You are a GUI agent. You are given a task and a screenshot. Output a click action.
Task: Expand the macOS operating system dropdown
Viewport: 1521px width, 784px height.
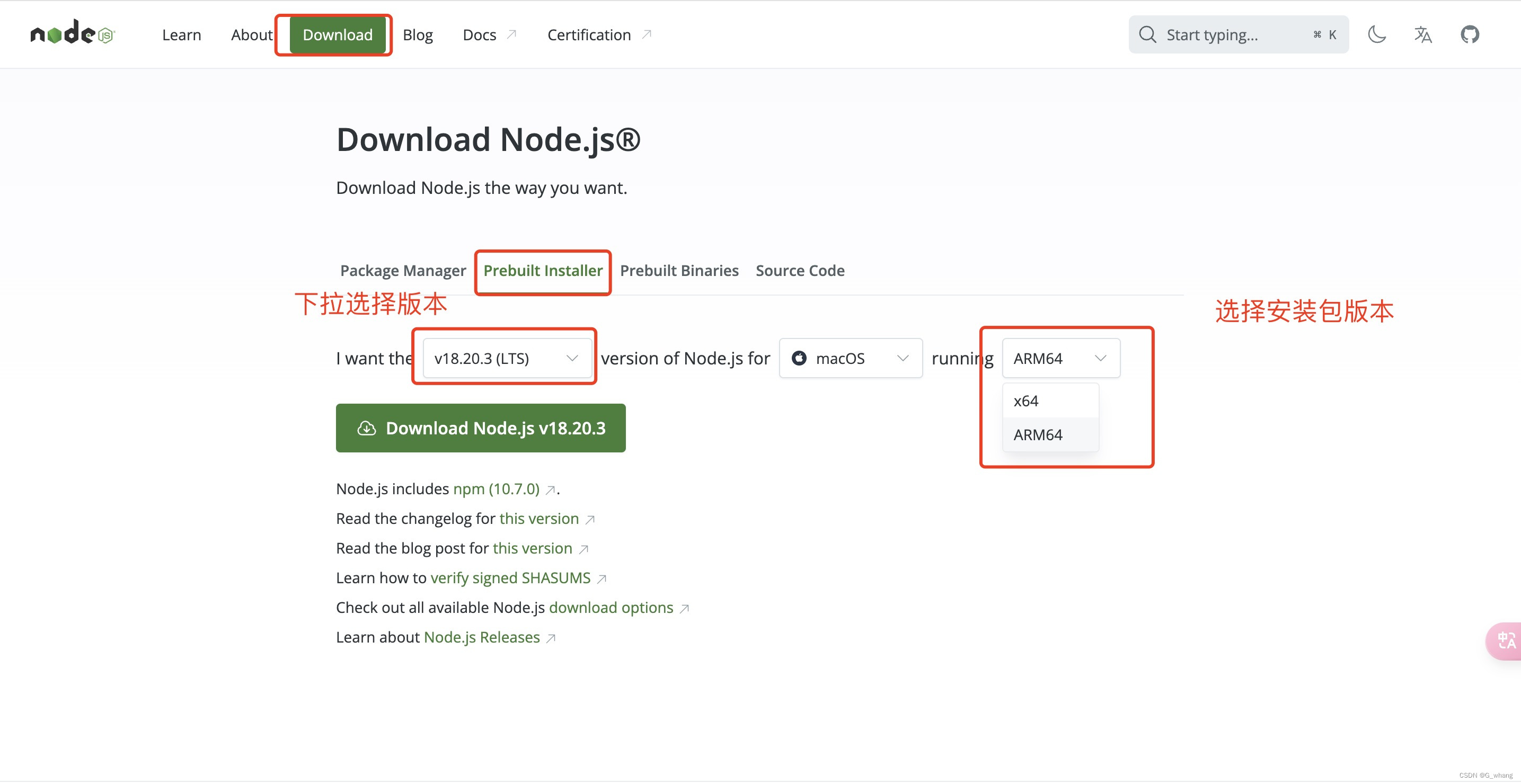850,357
